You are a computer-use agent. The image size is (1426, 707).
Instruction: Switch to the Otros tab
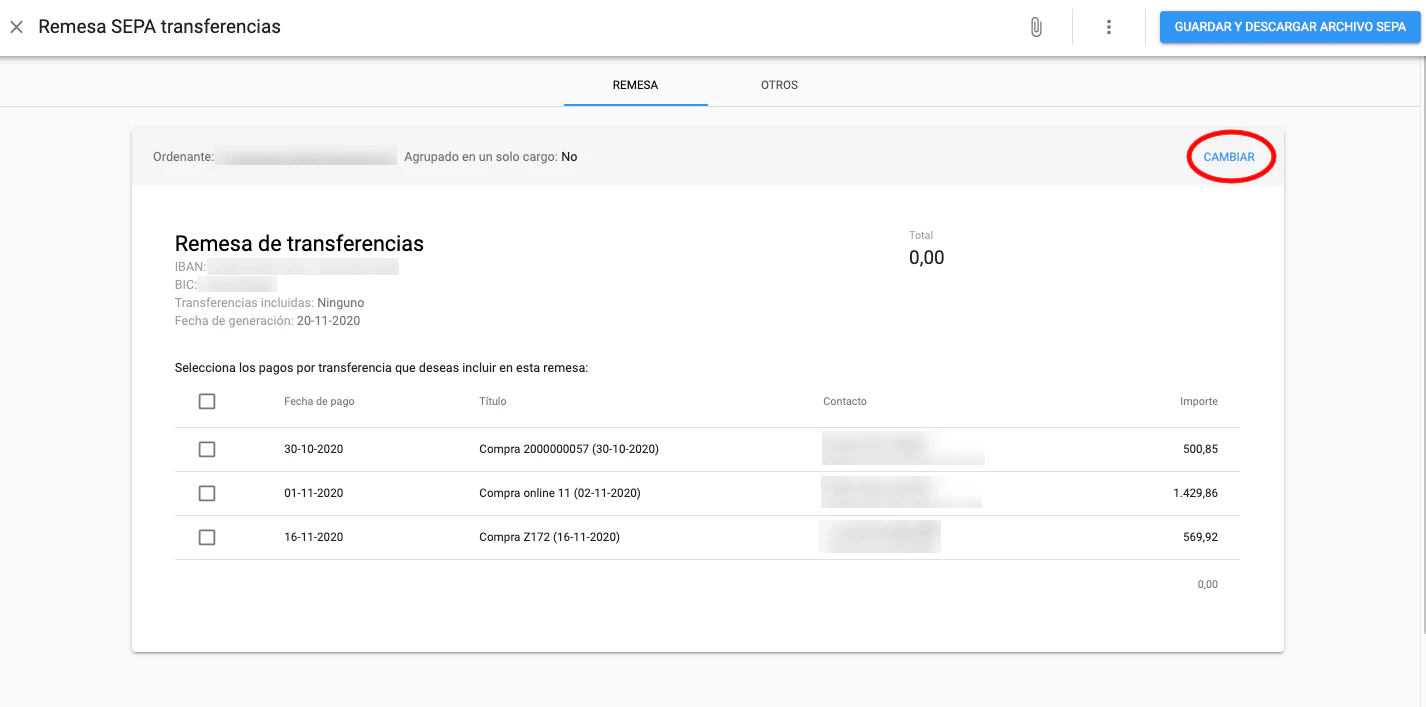779,85
